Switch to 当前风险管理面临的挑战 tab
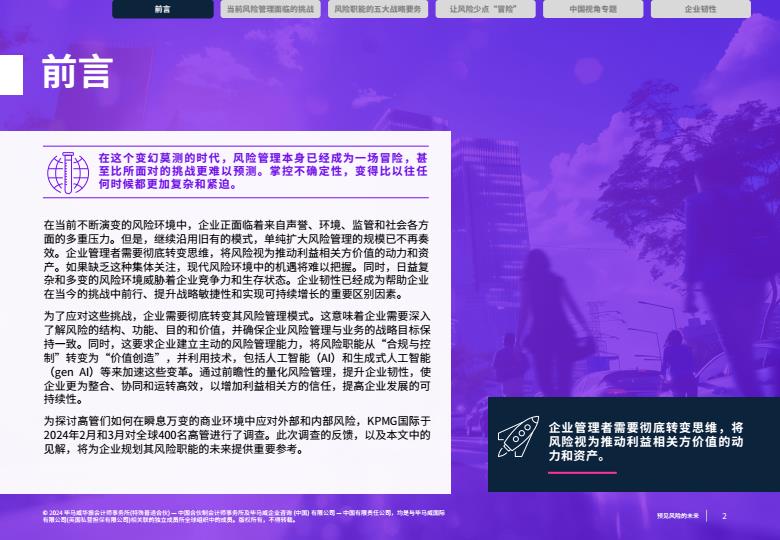This screenshot has height=540, width=780. (270, 9)
